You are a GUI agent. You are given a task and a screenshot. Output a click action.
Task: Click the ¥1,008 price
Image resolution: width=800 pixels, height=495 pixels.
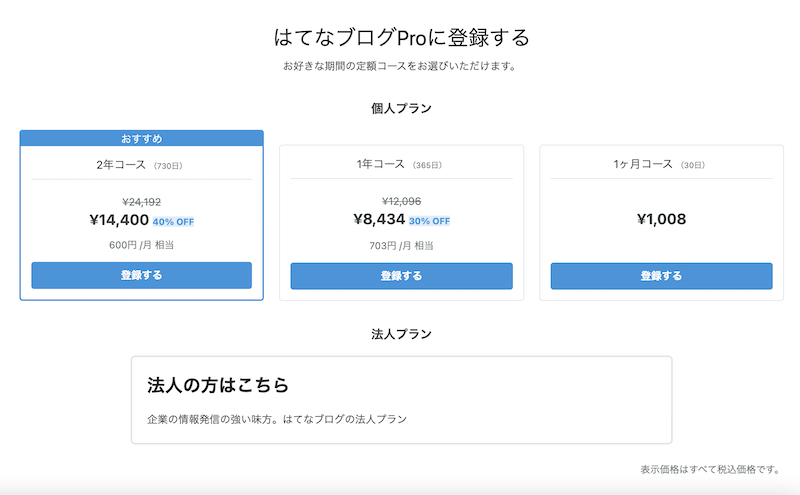(x=661, y=219)
